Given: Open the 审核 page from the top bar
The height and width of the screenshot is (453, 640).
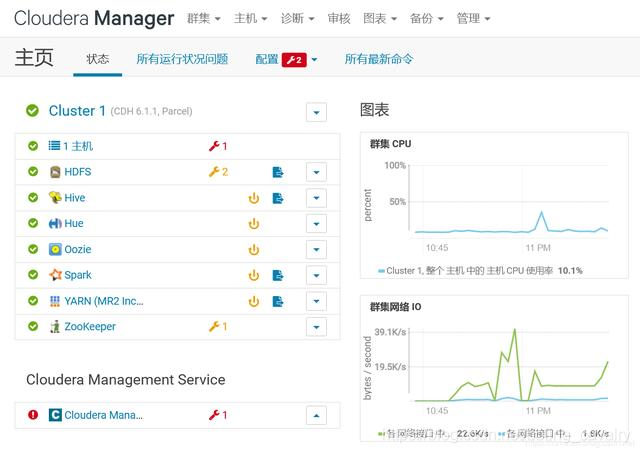Looking at the screenshot, I should coord(339,18).
